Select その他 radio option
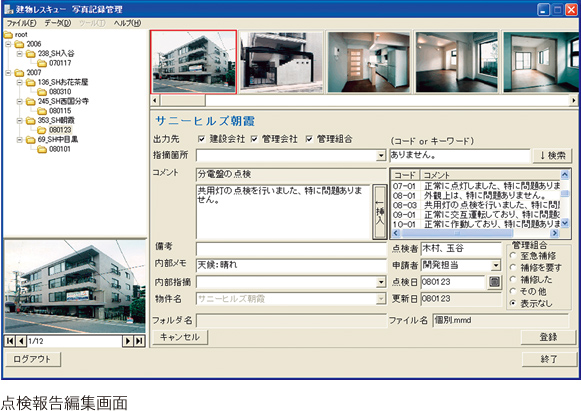 (513, 291)
